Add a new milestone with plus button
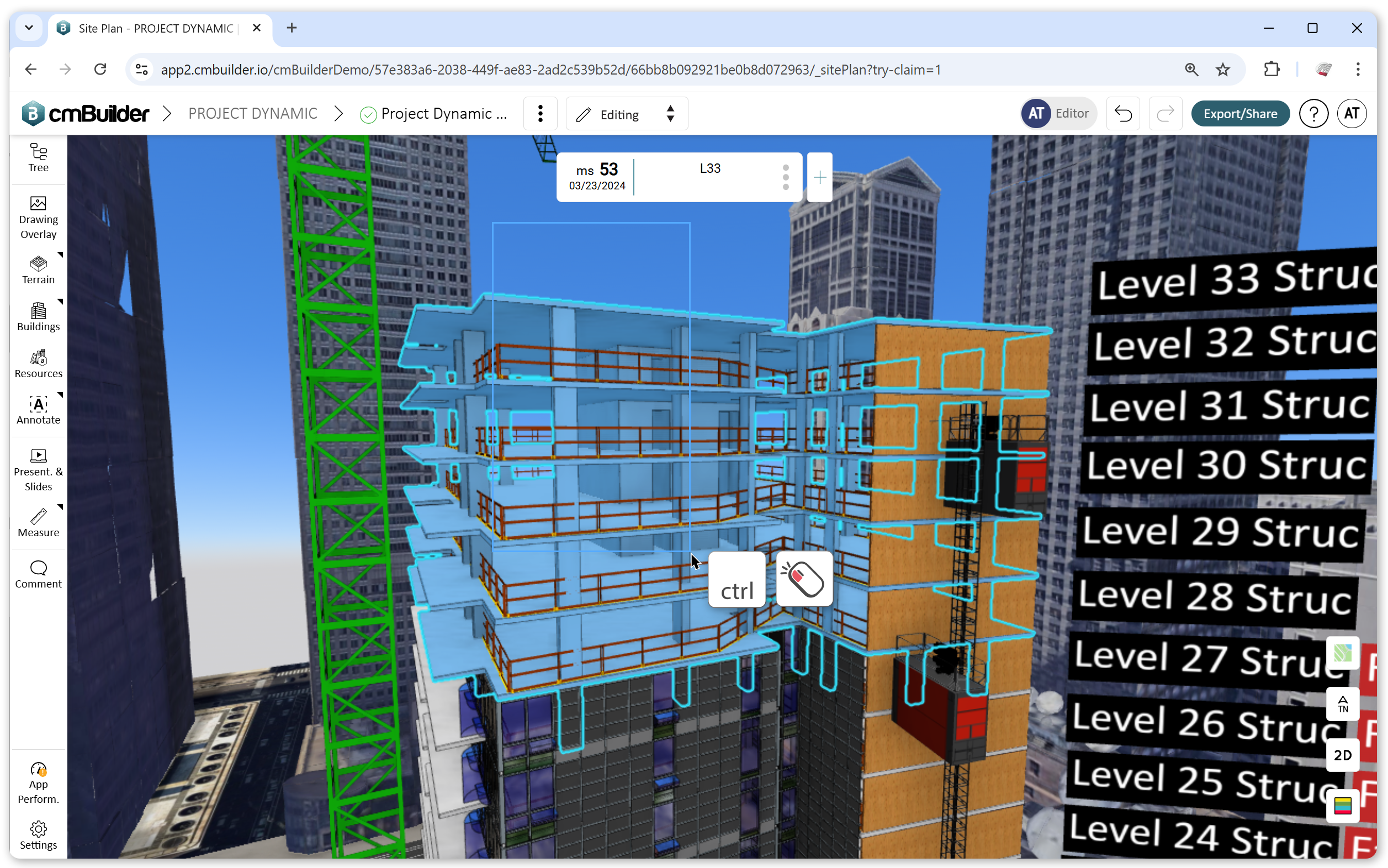This screenshot has height=868, width=1388. [819, 177]
